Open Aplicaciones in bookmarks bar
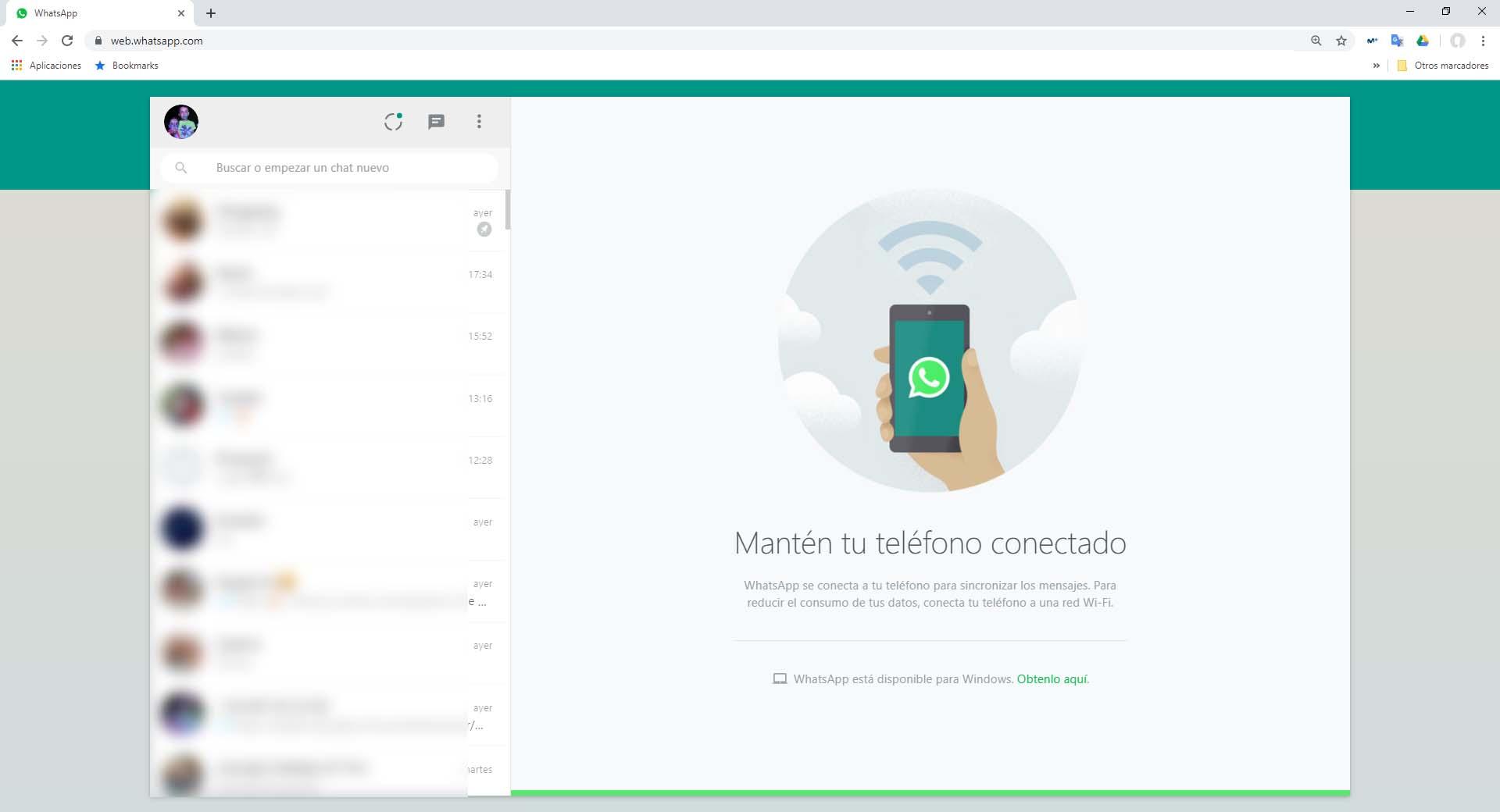The image size is (1500, 812). [46, 66]
